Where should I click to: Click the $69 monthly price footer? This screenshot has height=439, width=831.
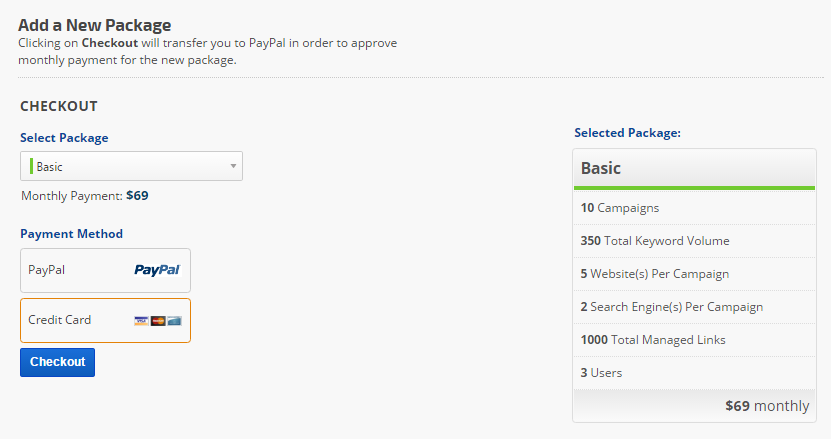[766, 406]
